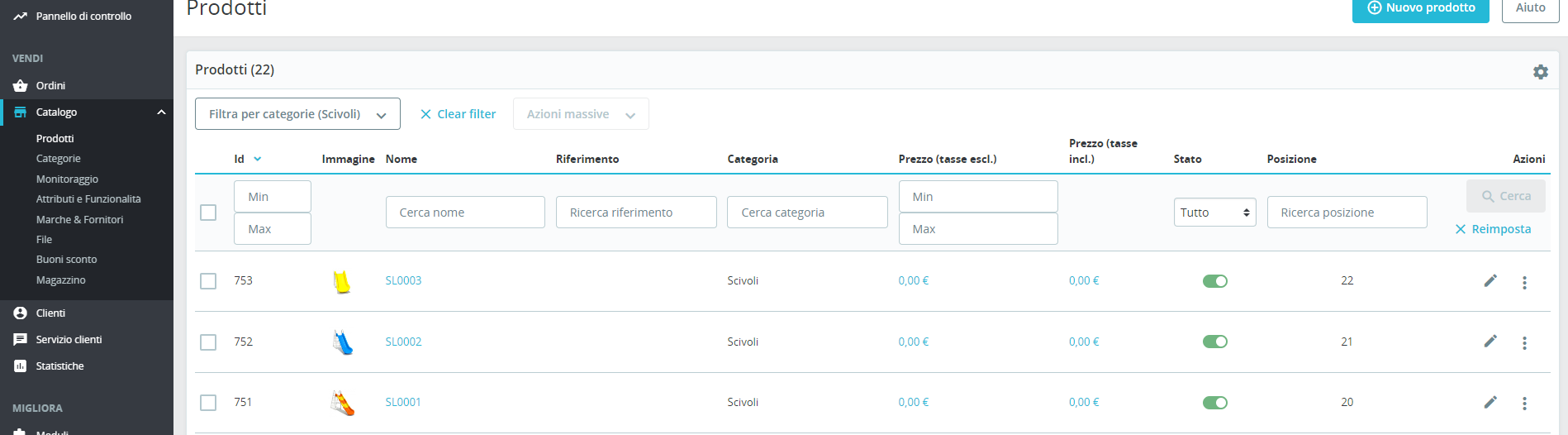Screen dimensions: 1568x435
Task: Collapse the Catalogo menu chevron
Action: pyautogui.click(x=161, y=112)
